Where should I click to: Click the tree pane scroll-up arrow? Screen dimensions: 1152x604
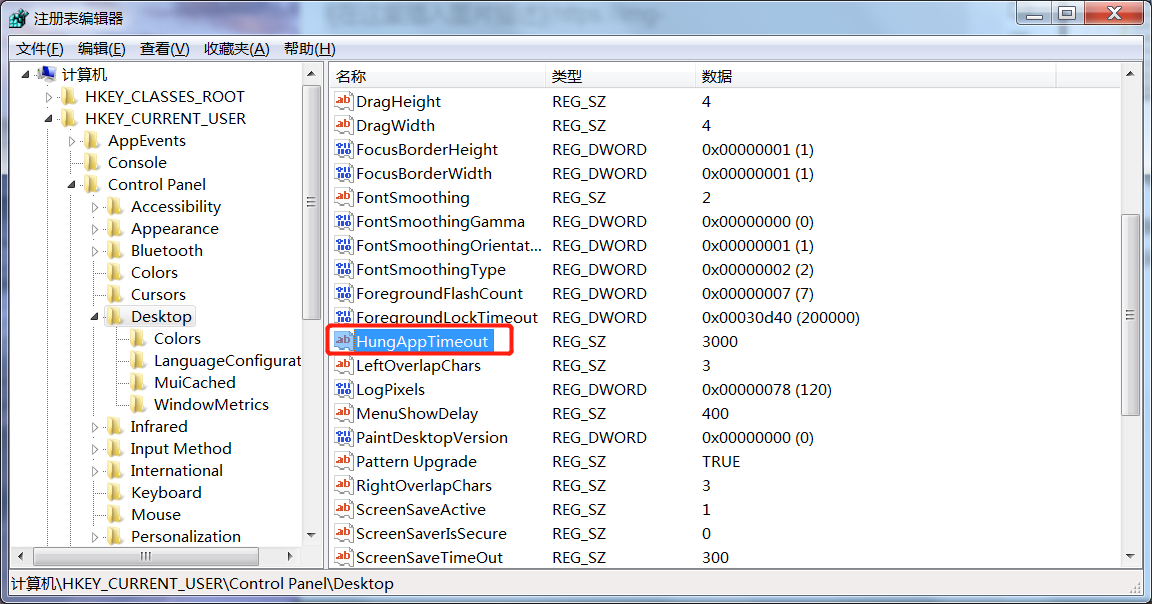[x=312, y=73]
